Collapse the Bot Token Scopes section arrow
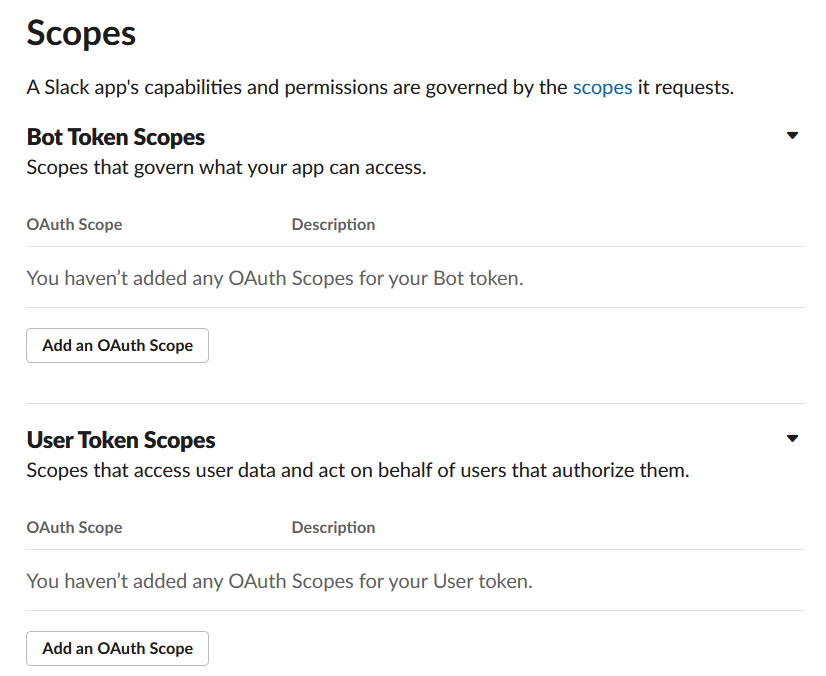 point(792,136)
